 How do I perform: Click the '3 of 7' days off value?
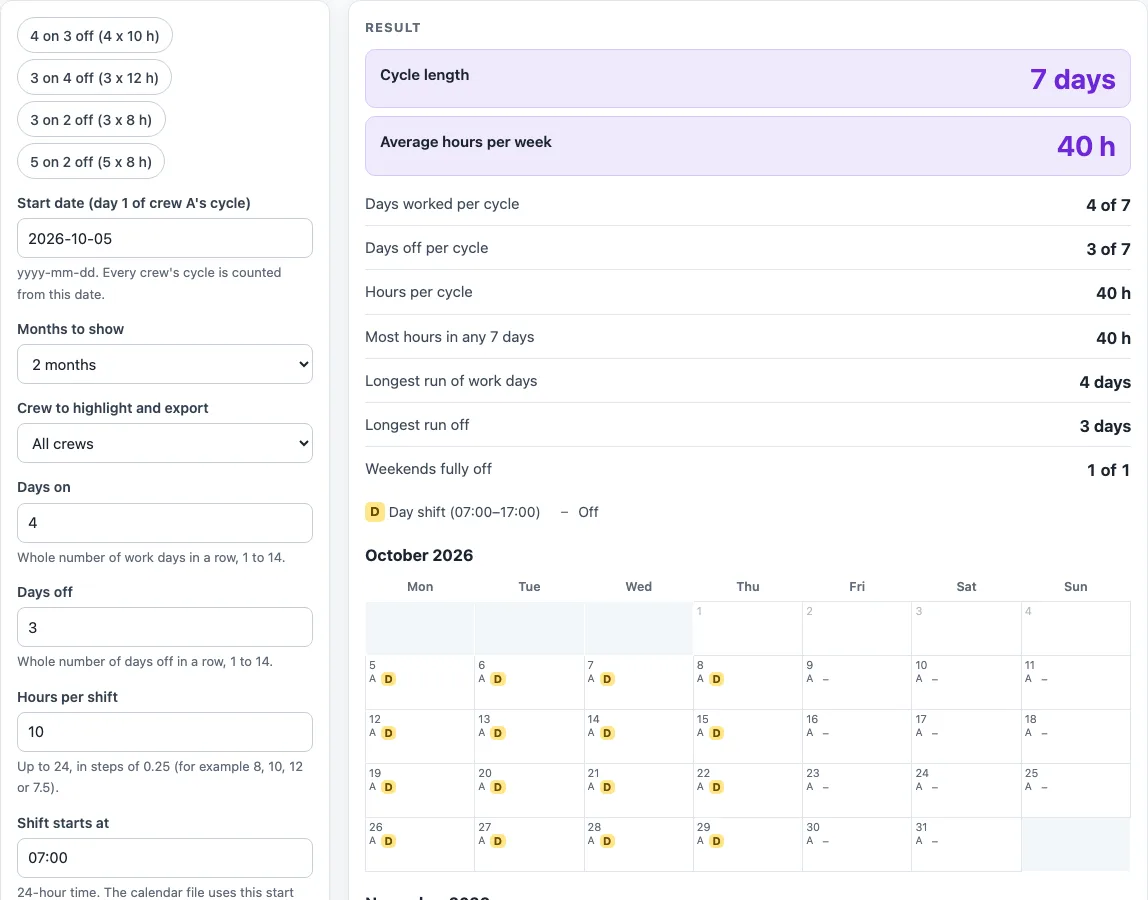pyautogui.click(x=1108, y=249)
